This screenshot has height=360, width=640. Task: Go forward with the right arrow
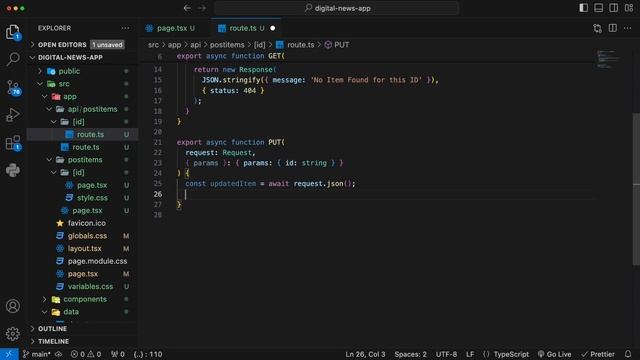[202, 8]
